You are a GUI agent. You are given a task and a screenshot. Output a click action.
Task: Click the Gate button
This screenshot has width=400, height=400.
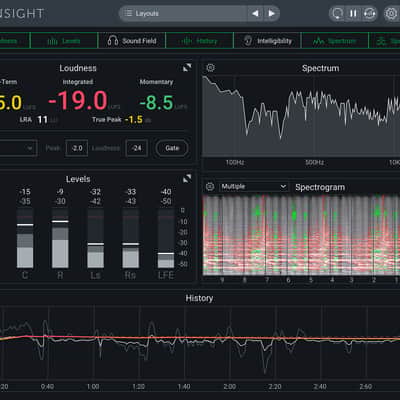click(172, 148)
